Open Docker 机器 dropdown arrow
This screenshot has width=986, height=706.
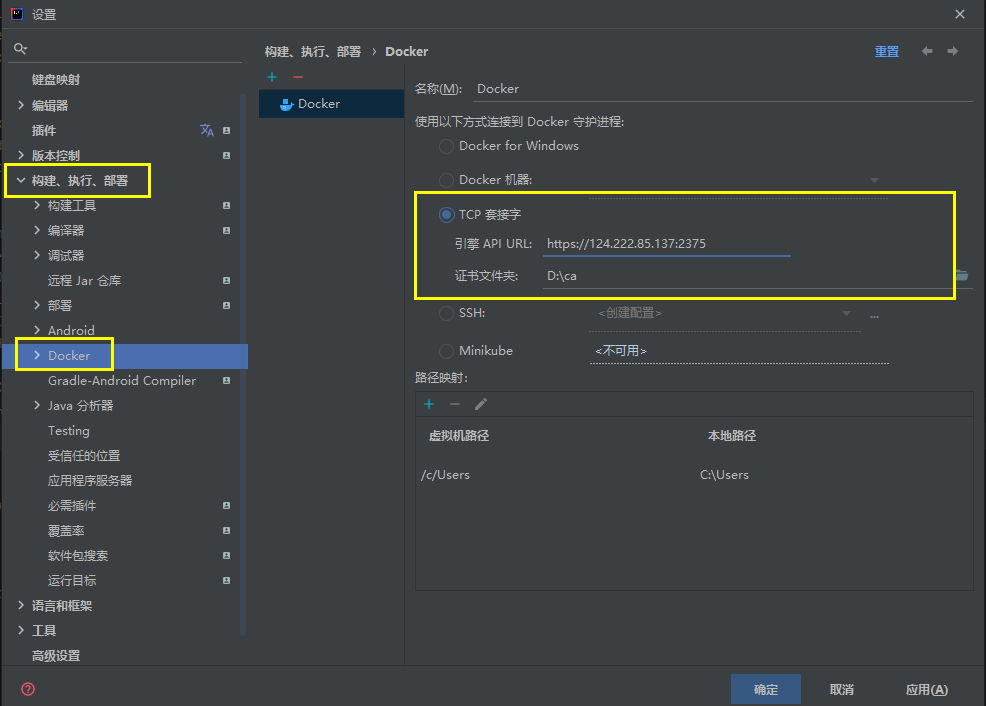point(874,180)
